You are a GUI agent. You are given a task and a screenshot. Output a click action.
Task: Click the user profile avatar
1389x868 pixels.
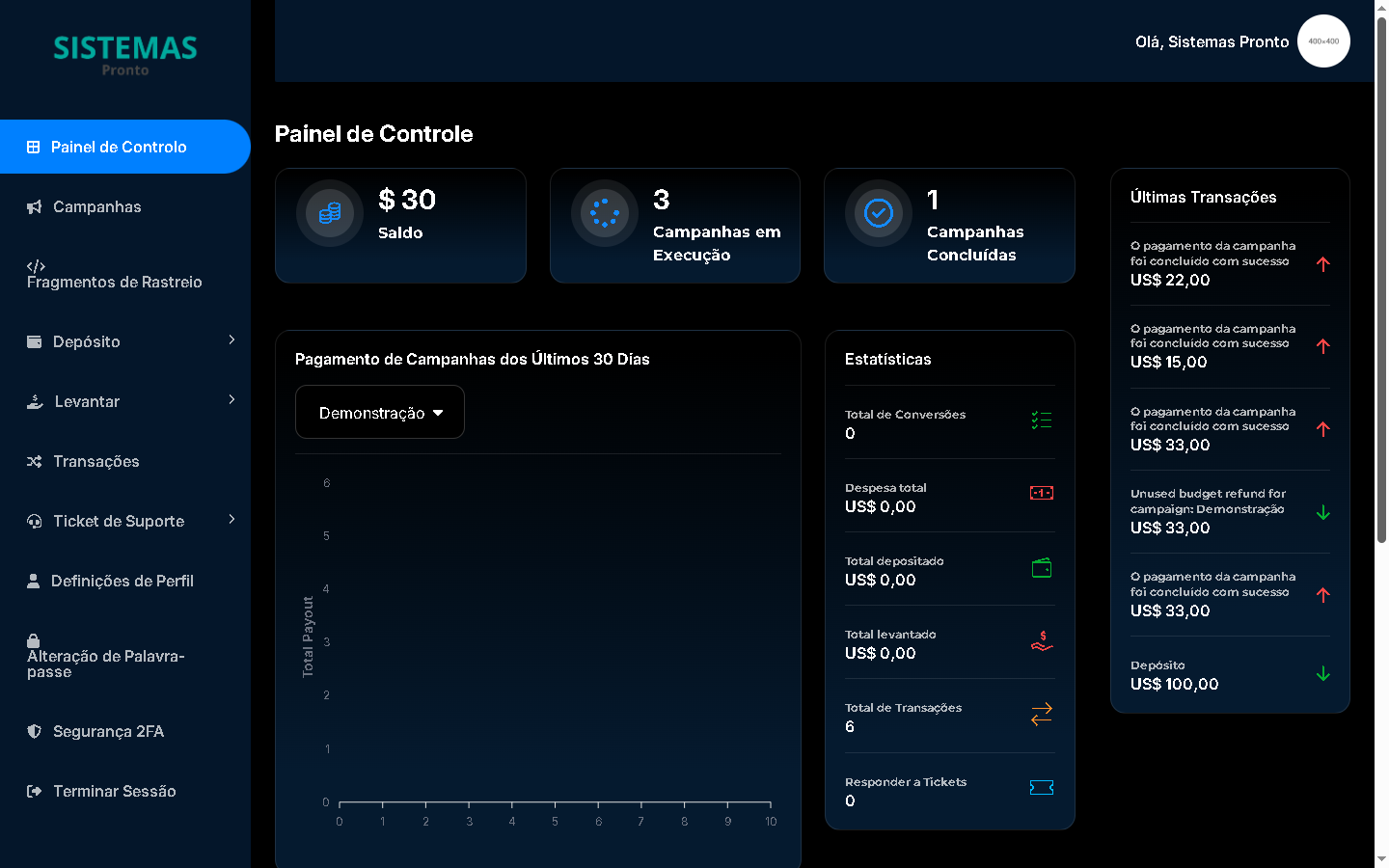click(1323, 41)
